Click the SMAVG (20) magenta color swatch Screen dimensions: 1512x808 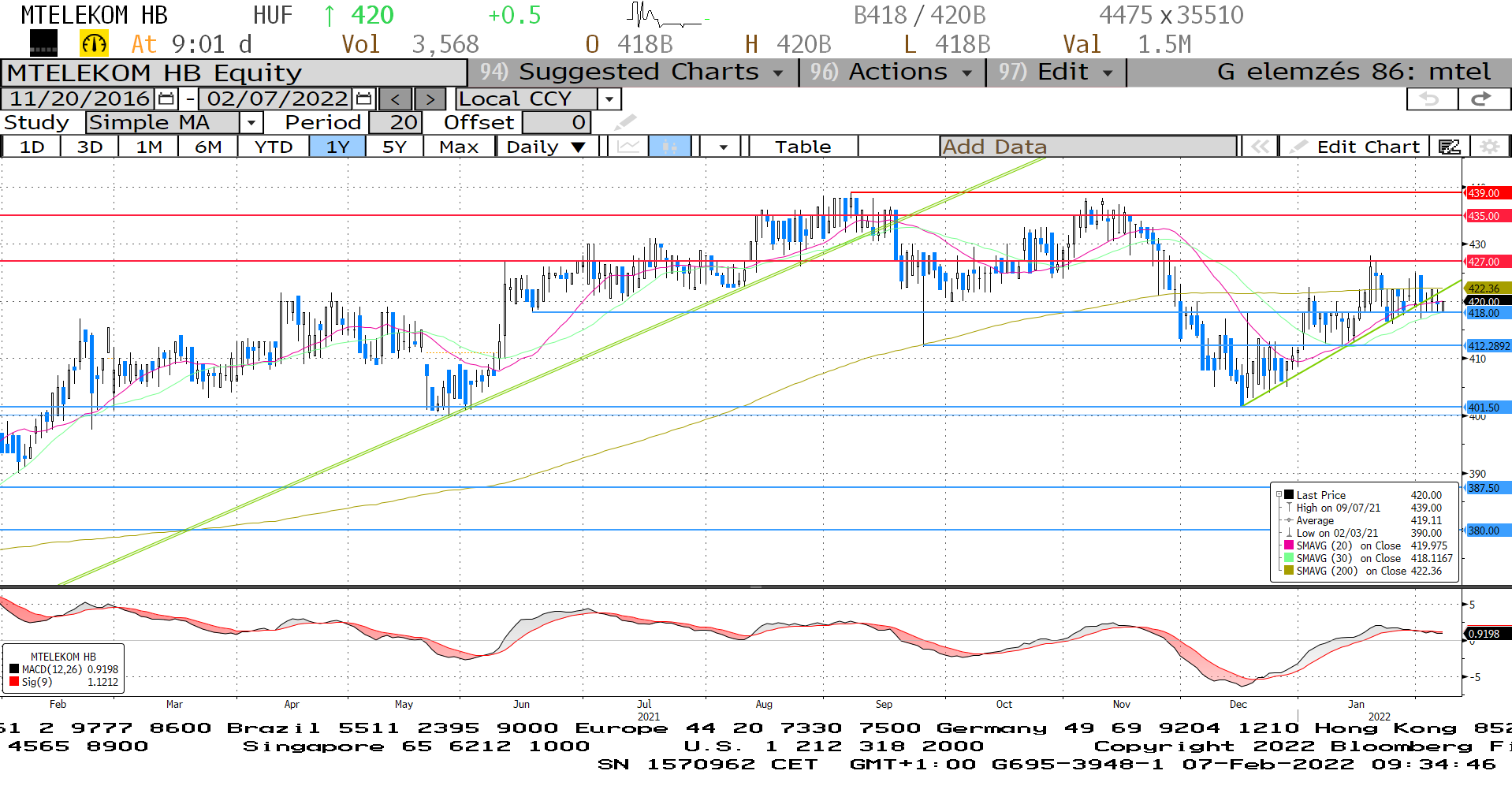[x=1289, y=545]
